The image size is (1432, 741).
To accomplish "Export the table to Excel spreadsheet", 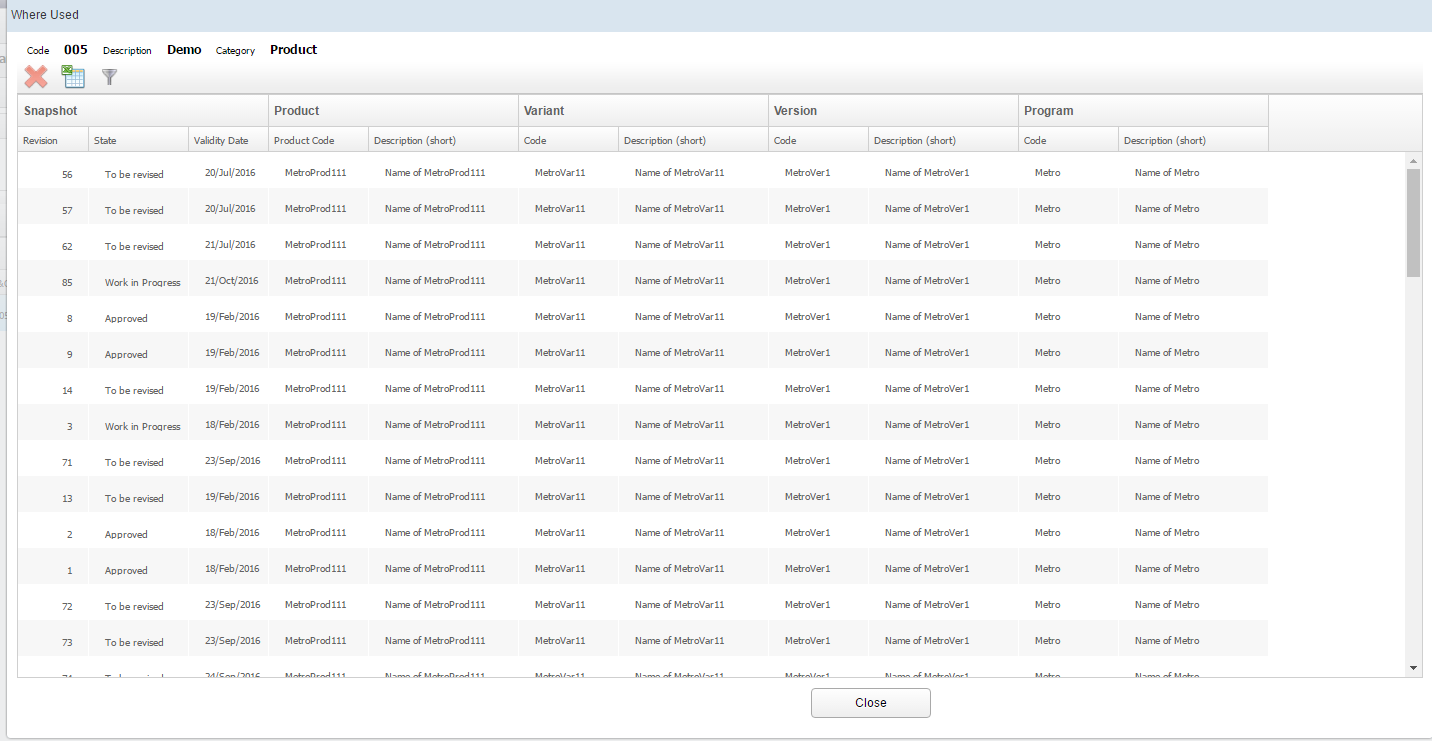I will pyautogui.click(x=73, y=77).
